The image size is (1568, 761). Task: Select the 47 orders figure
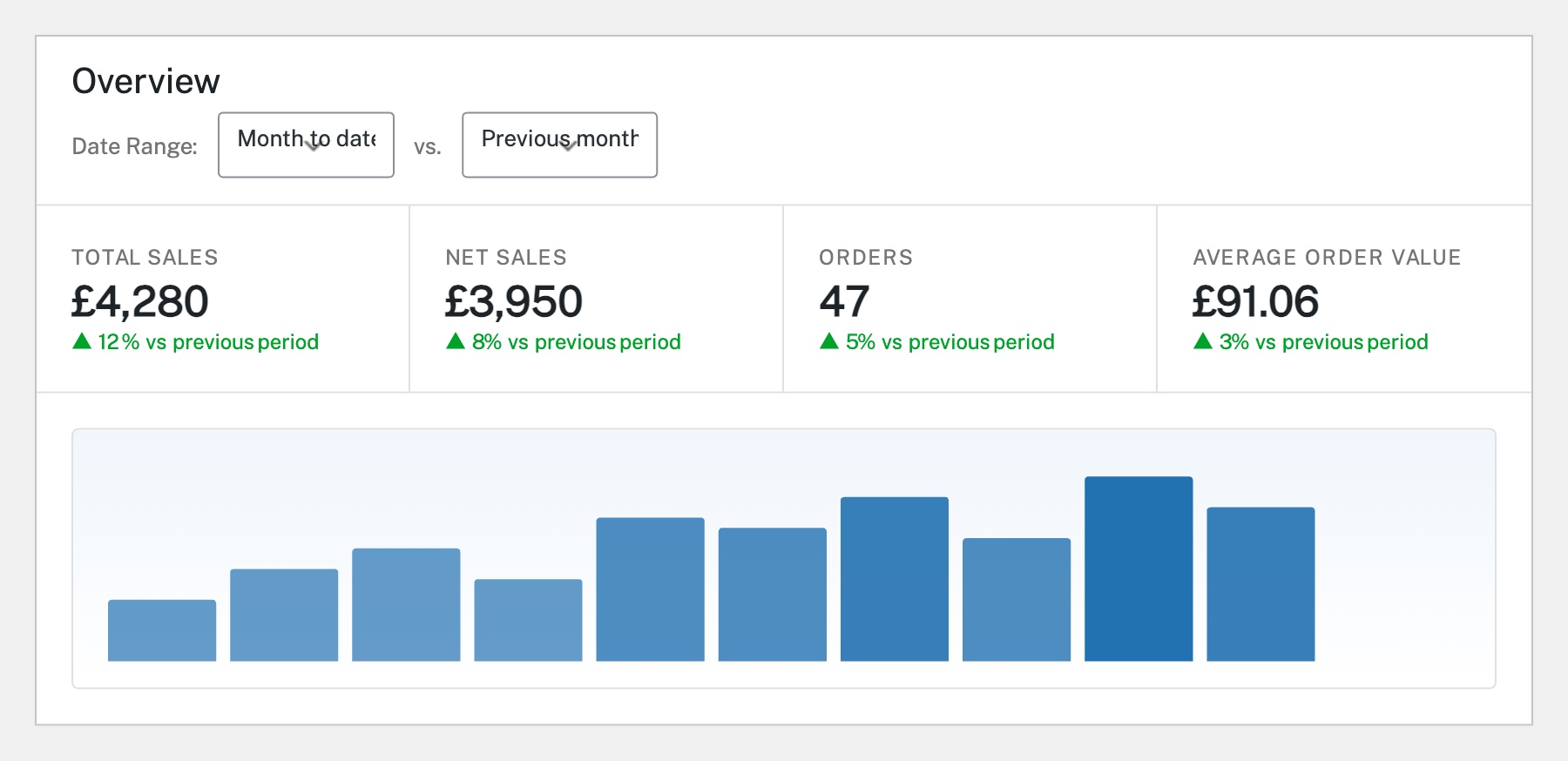click(844, 301)
